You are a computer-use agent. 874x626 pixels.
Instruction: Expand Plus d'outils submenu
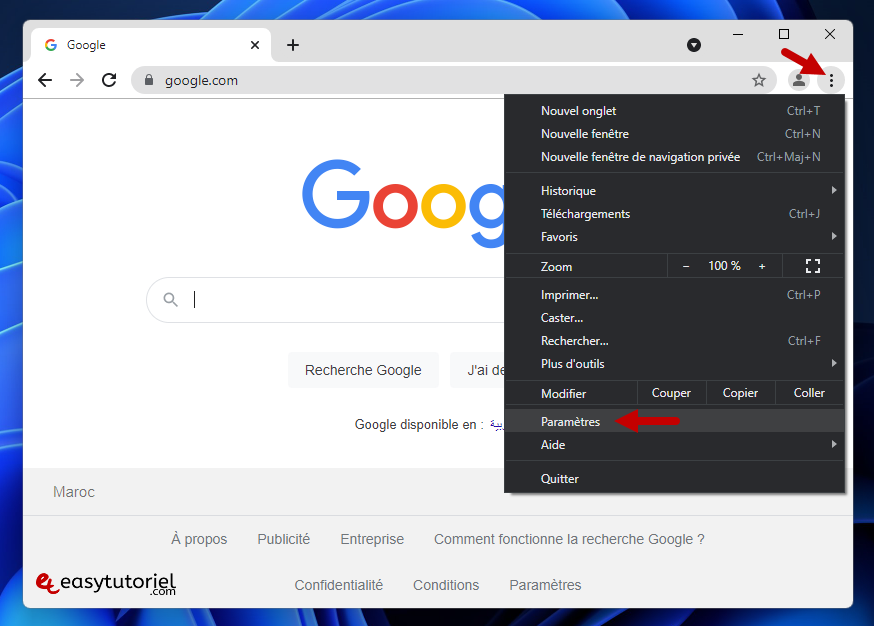[674, 364]
